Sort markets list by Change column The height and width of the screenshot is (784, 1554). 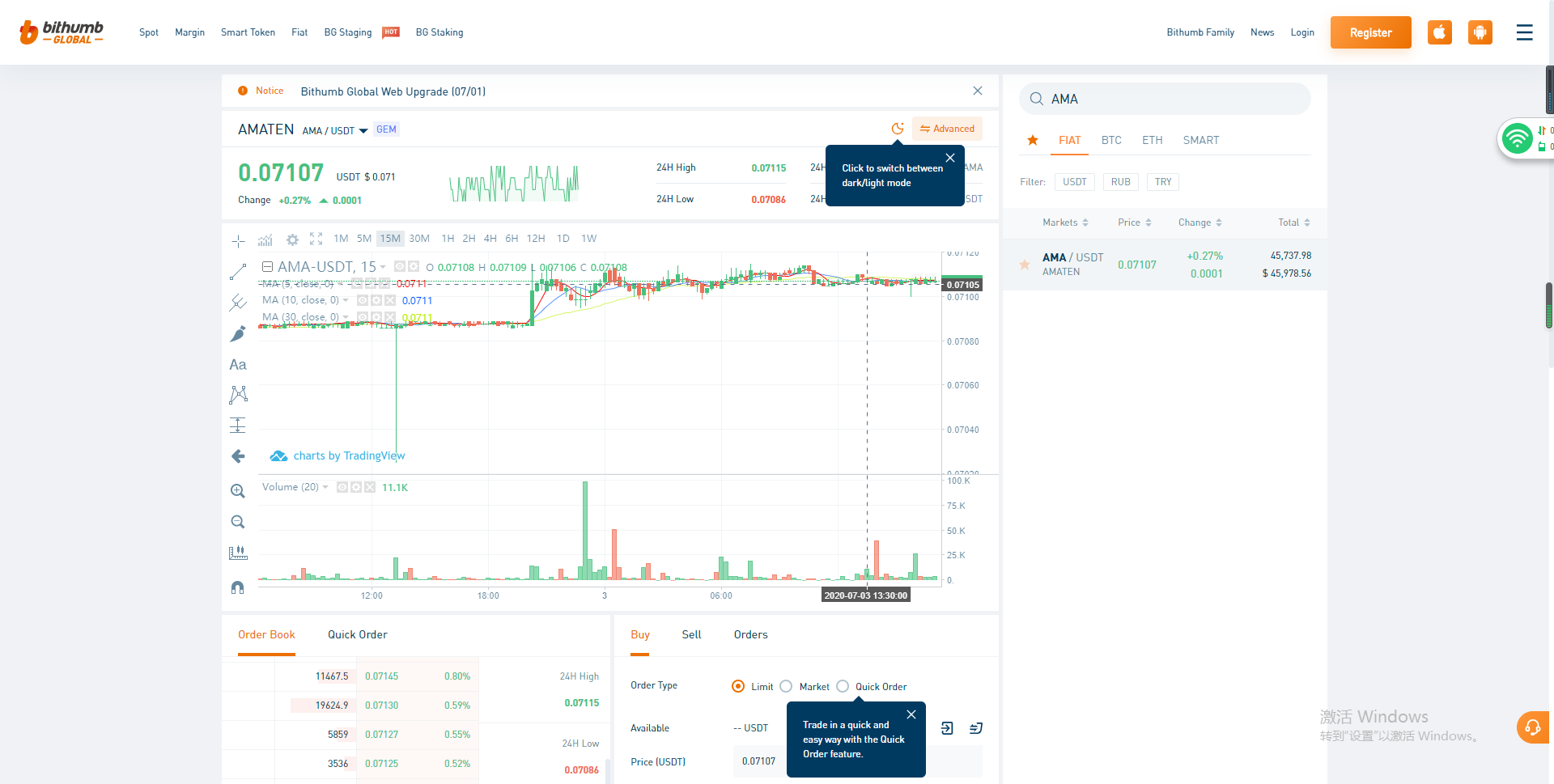pos(1200,222)
